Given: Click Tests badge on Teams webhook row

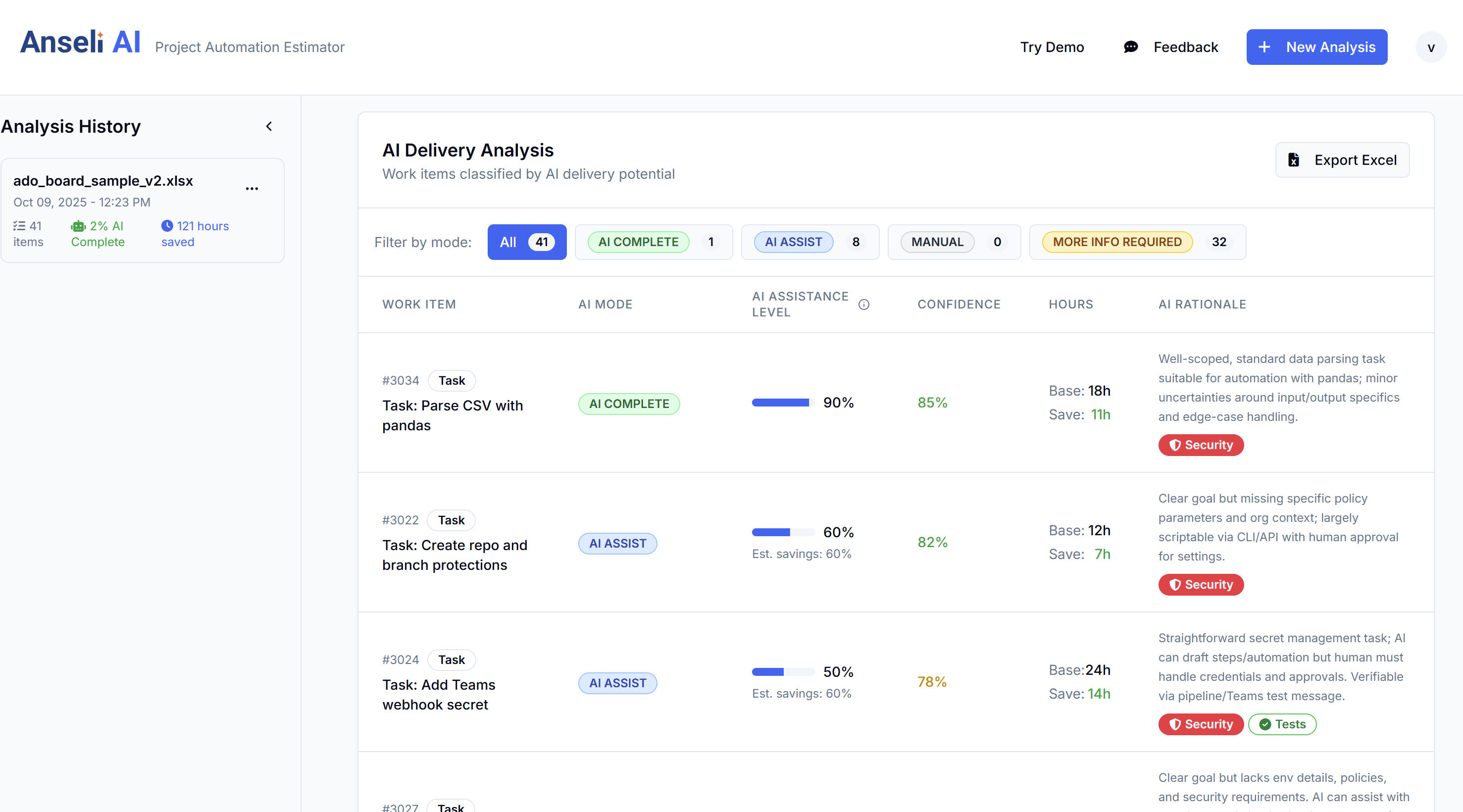Looking at the screenshot, I should [1282, 724].
